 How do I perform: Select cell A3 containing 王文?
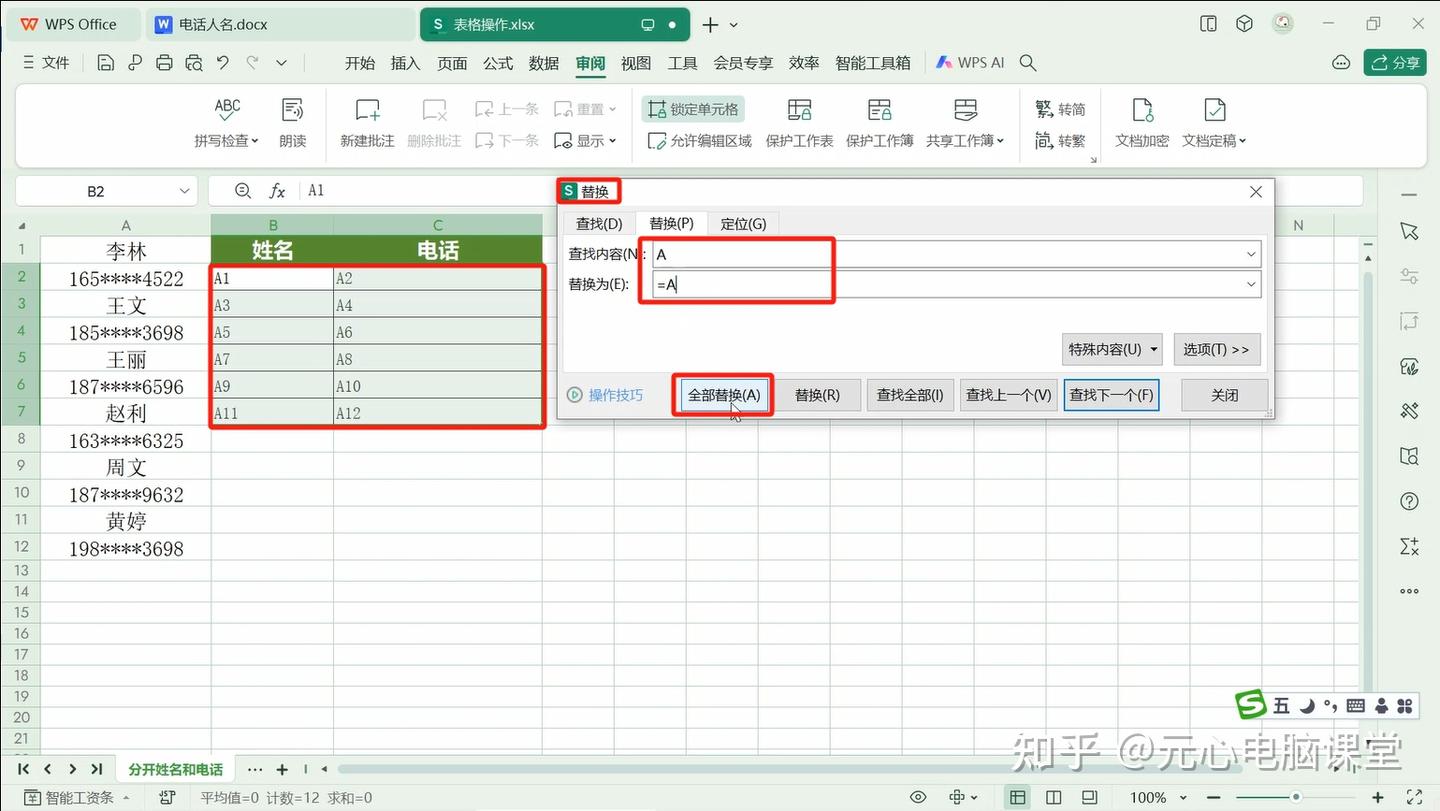[126, 305]
